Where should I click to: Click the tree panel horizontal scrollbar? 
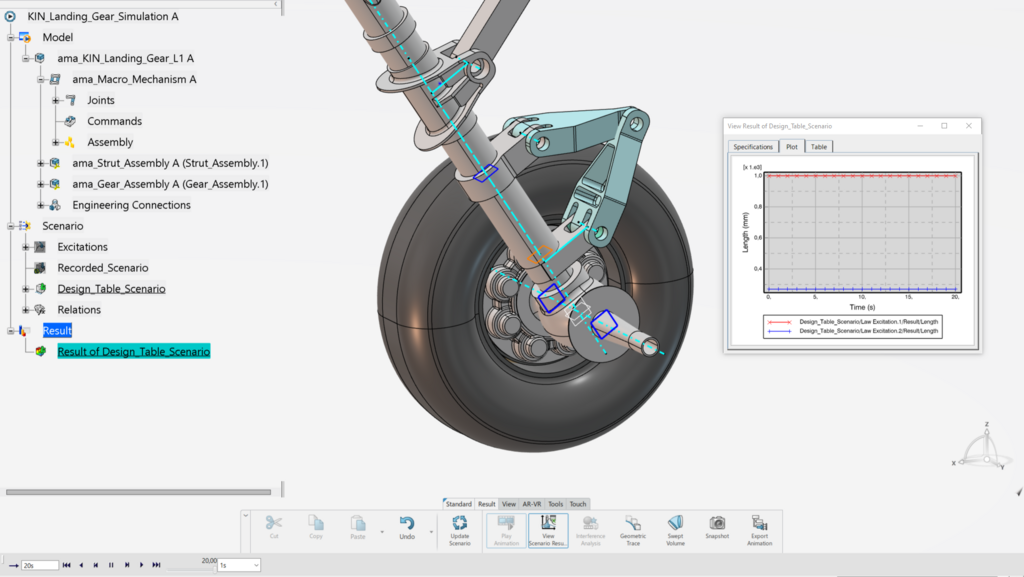pos(138,492)
